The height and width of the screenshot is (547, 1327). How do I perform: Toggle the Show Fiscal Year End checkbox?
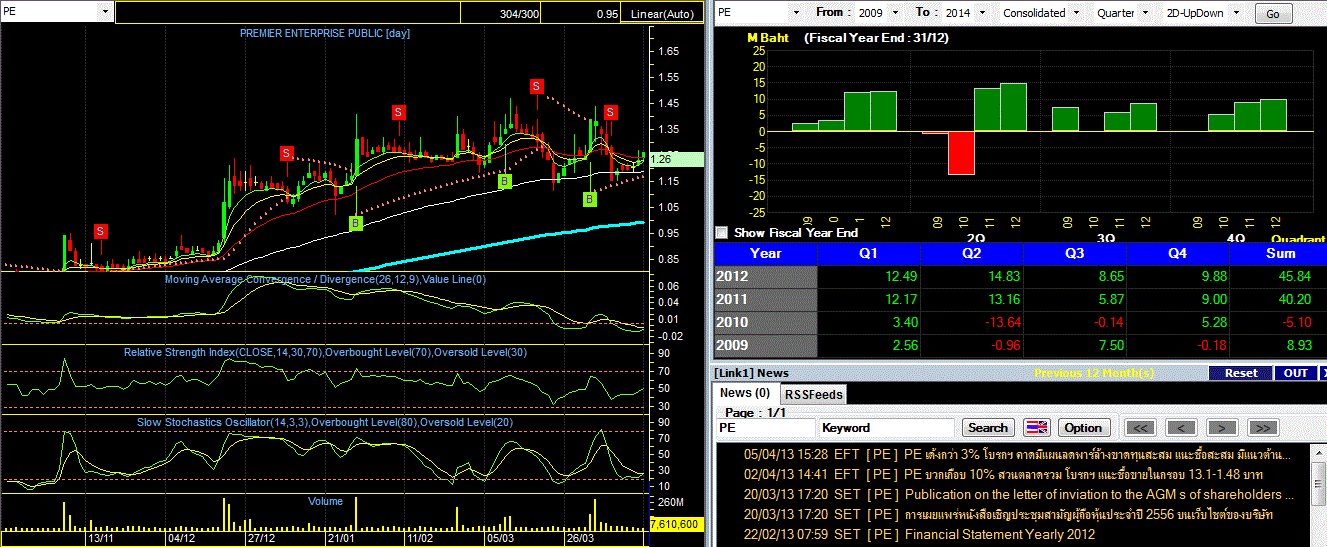pos(722,232)
